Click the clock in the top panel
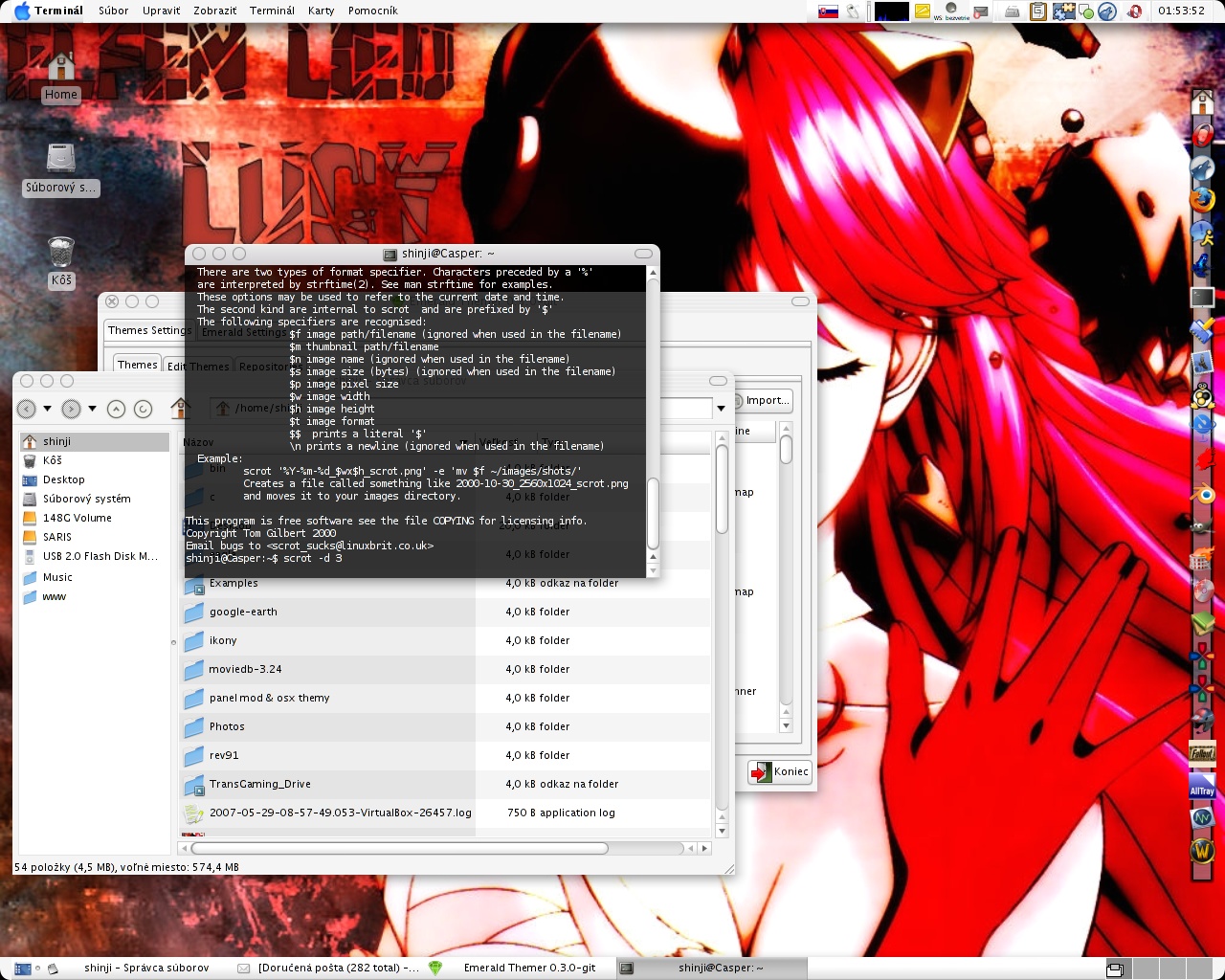Viewport: 1225px width, 980px height. coord(1182,11)
